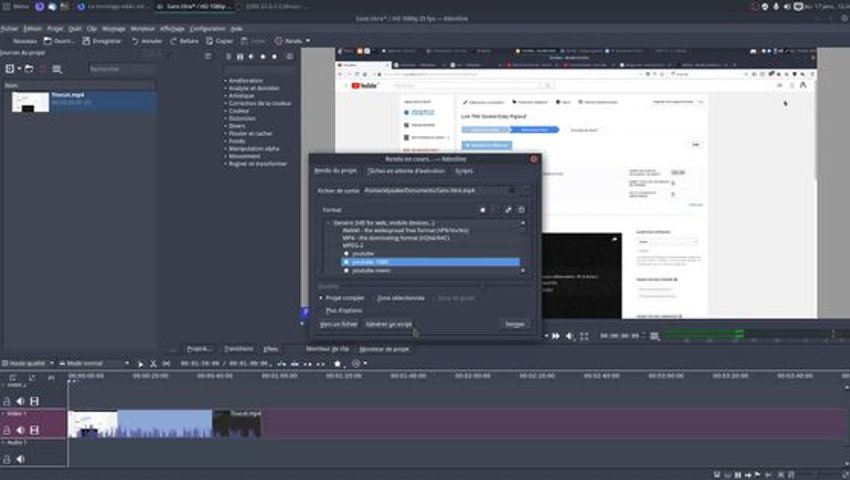The height and width of the screenshot is (480, 850).
Task: Select Zone sélectionnée radio option in render dialog
Action: pos(397,298)
